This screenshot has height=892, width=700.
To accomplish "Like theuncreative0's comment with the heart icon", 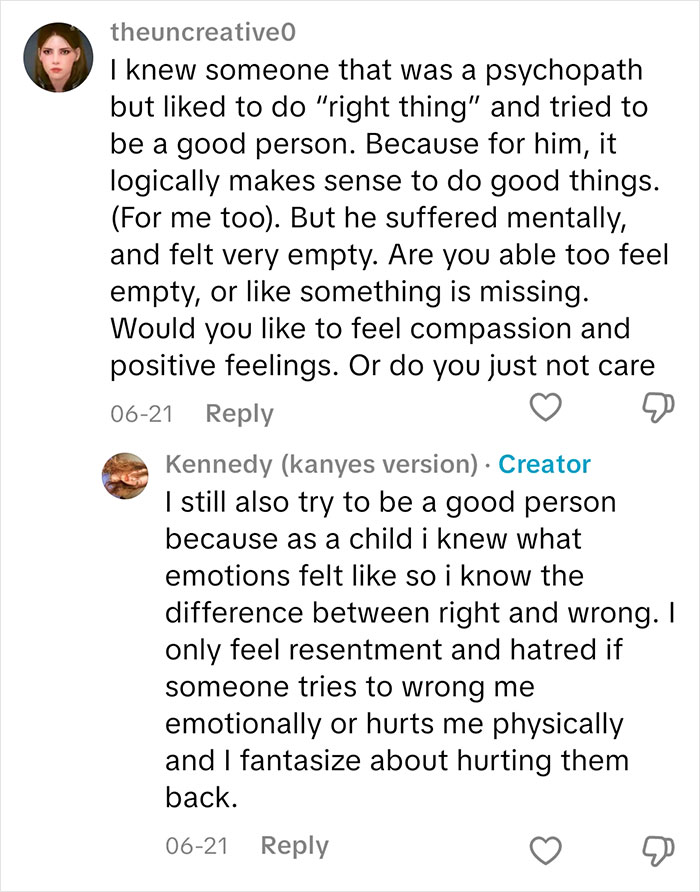I will click(545, 406).
